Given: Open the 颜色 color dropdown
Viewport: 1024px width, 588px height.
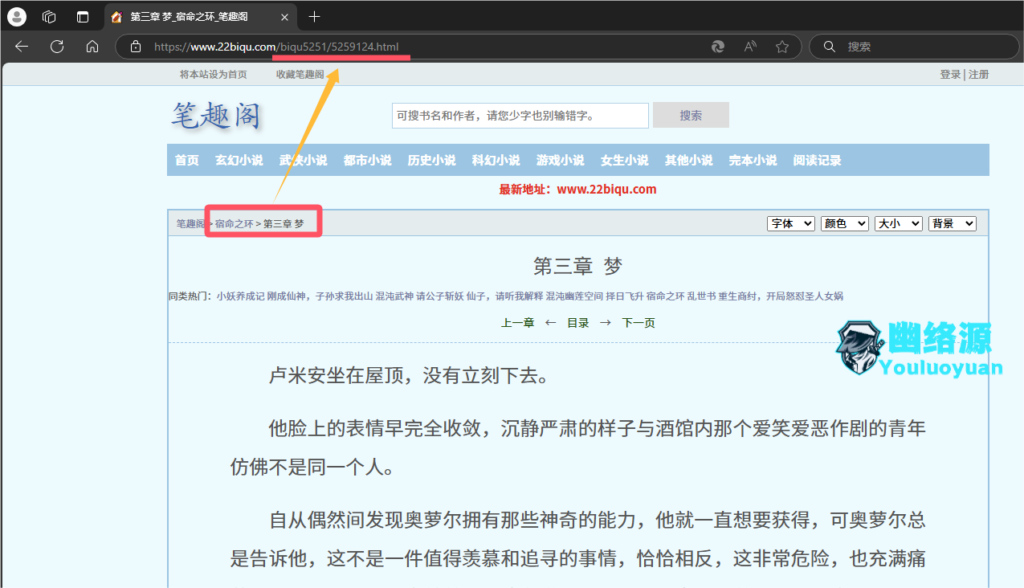Looking at the screenshot, I should tap(844, 223).
